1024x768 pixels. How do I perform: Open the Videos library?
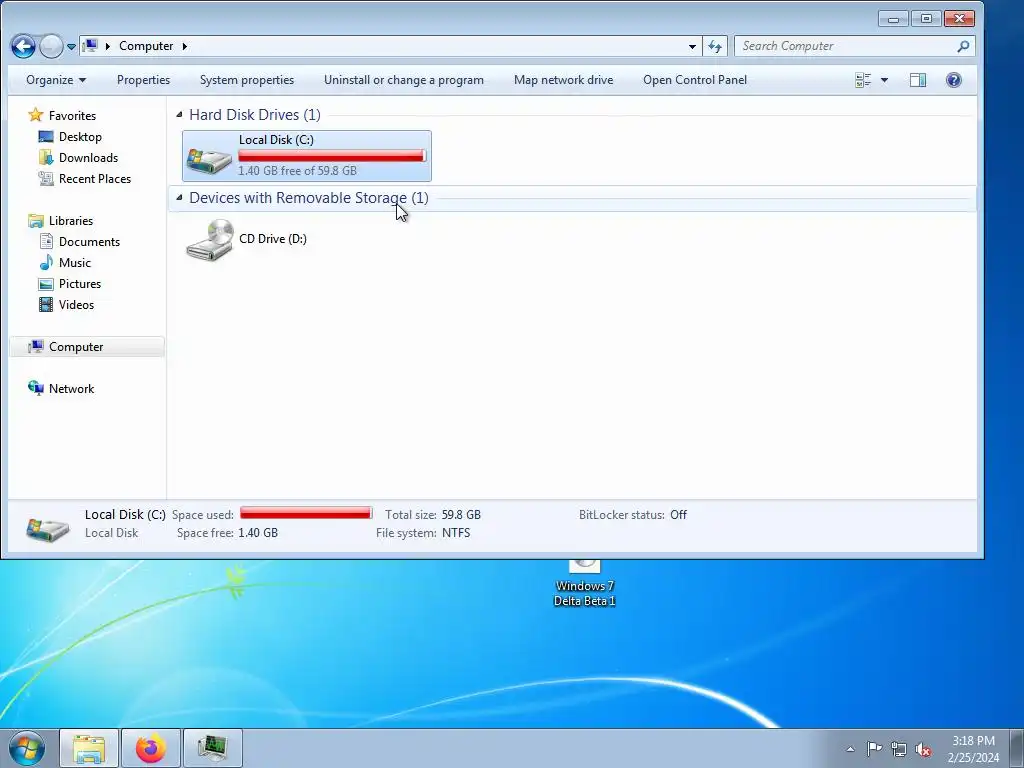[76, 304]
